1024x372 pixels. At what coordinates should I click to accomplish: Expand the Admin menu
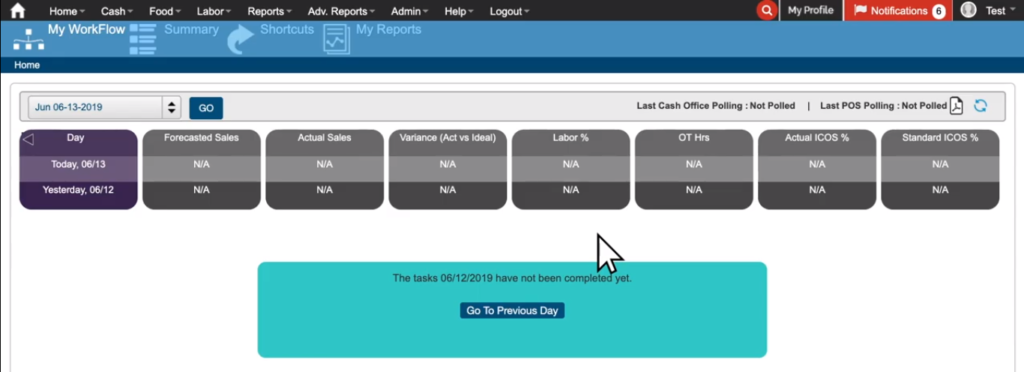pyautogui.click(x=409, y=11)
